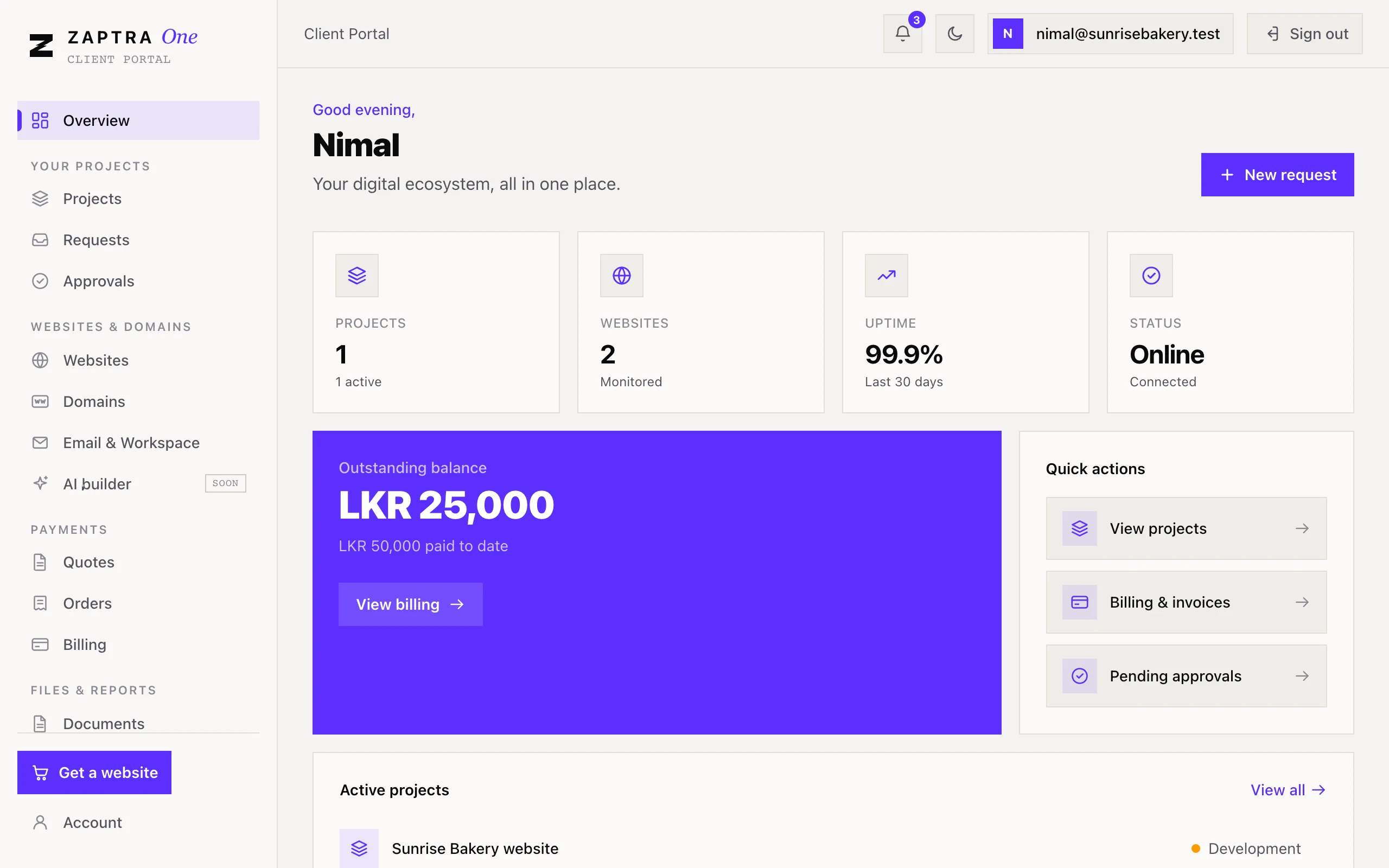Click the layers icon in the Projects card
The width and height of the screenshot is (1389, 868).
357,276
